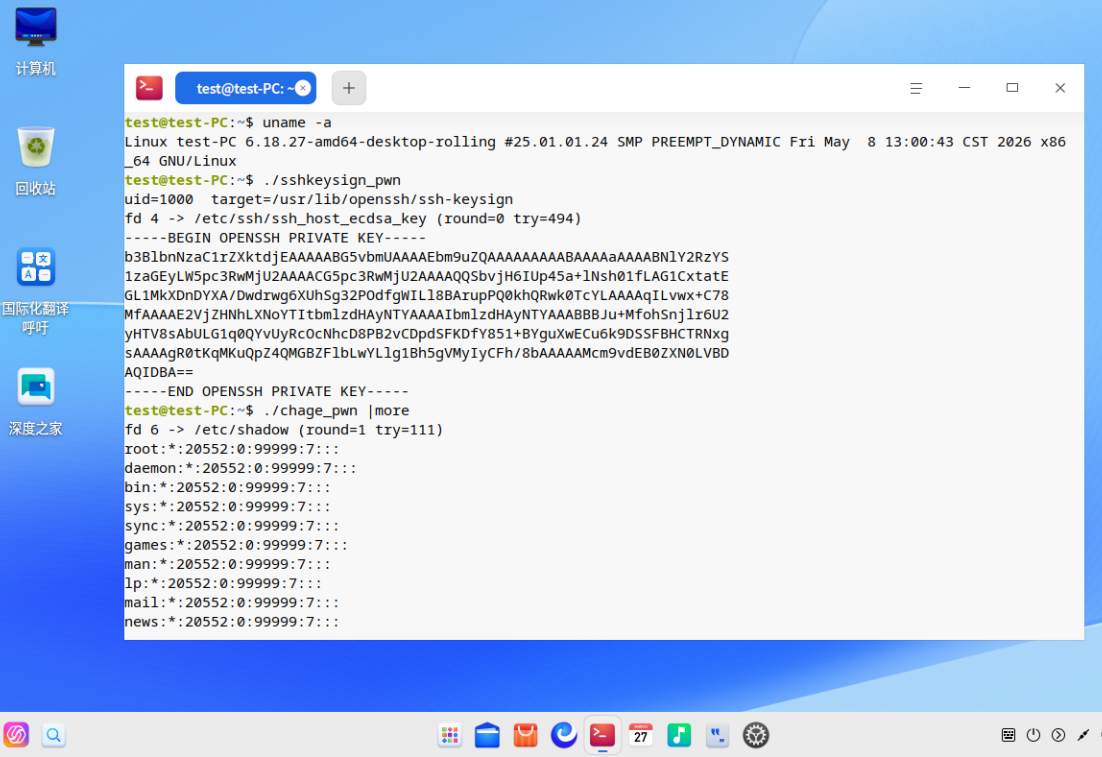Click the 'games:*:20552' shadow entry

tap(236, 545)
